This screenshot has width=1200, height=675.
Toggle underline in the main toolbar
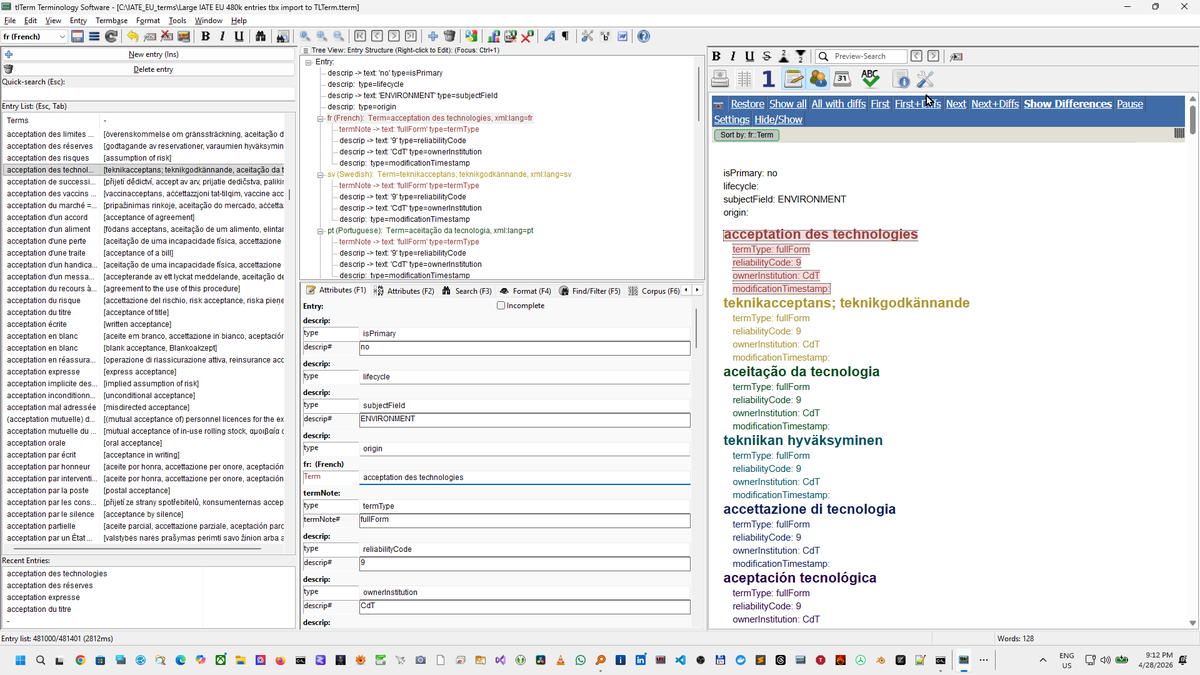[x=238, y=37]
